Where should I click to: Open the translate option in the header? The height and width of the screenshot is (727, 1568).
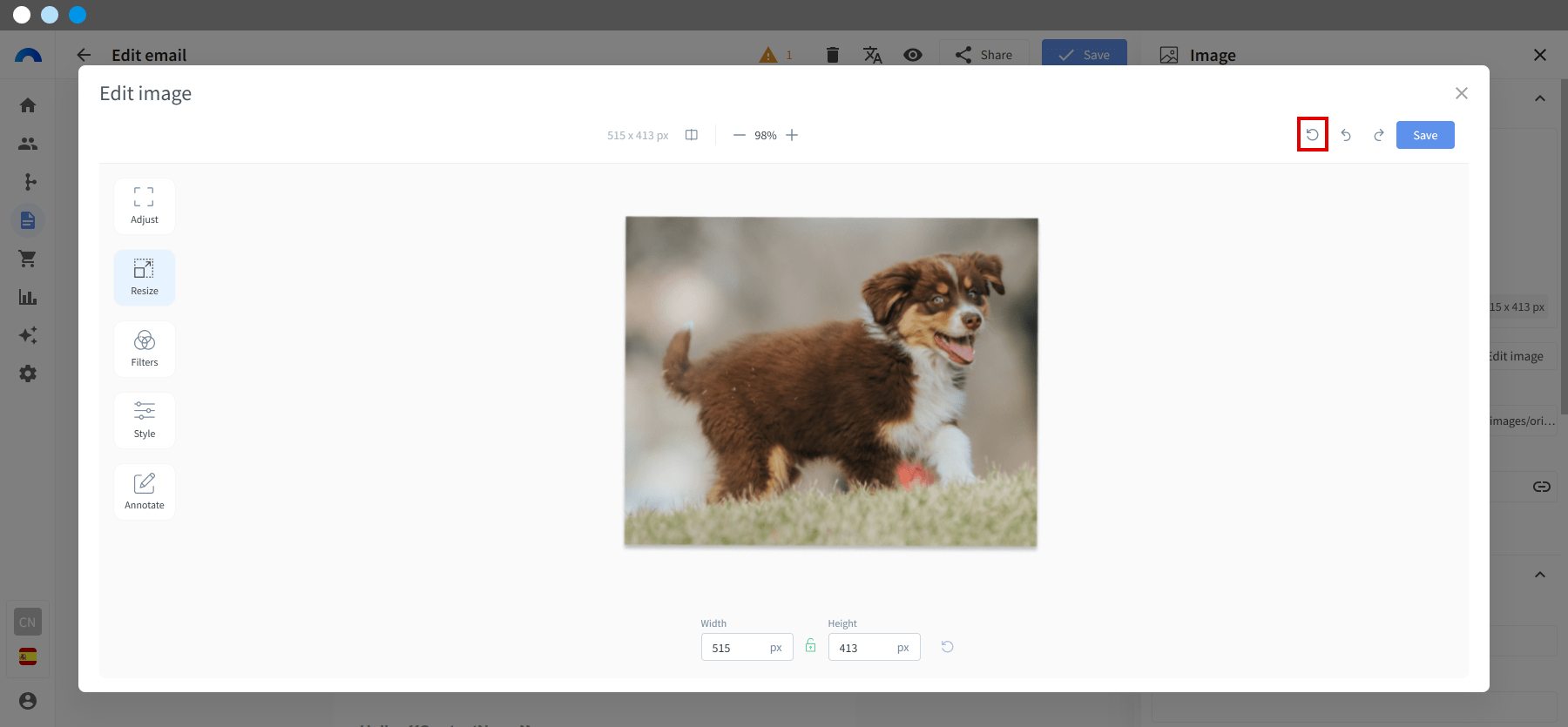pos(873,55)
